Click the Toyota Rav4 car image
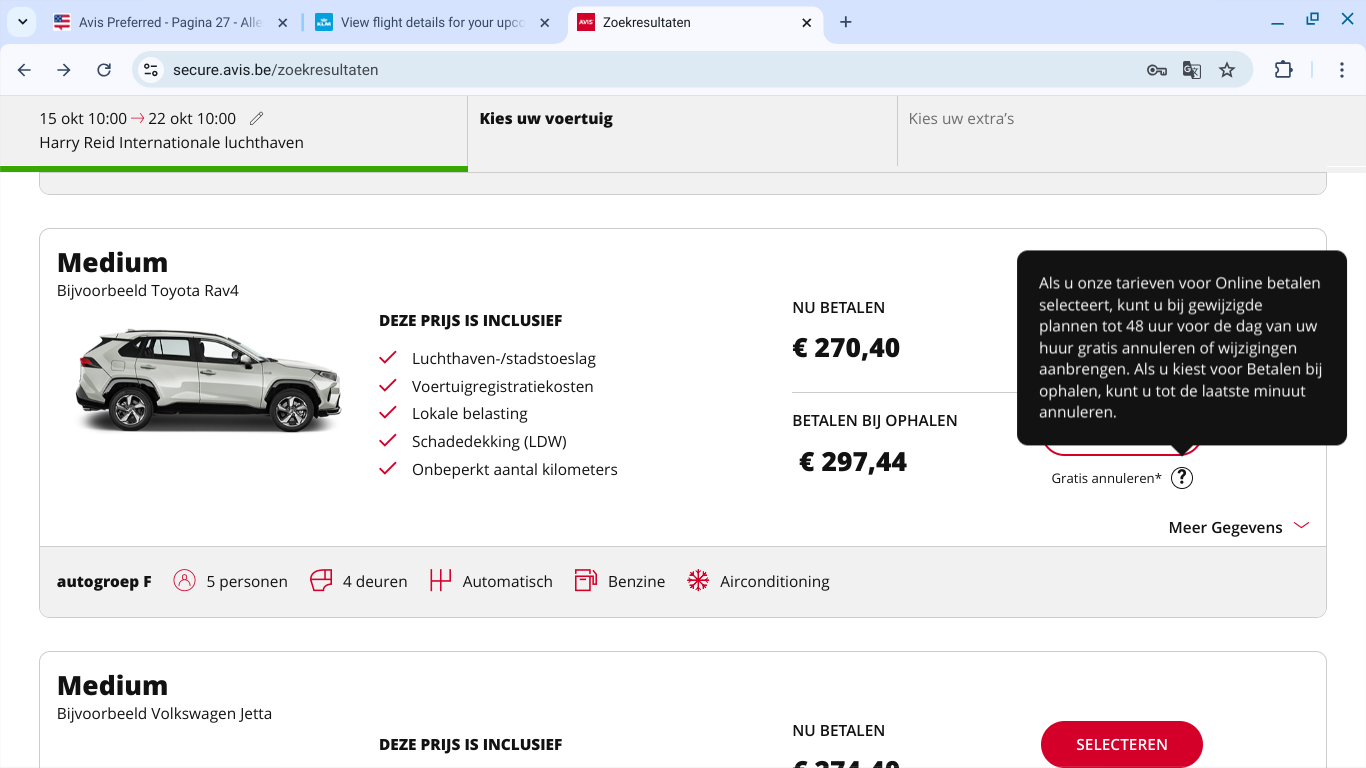The image size is (1366, 768). (209, 380)
